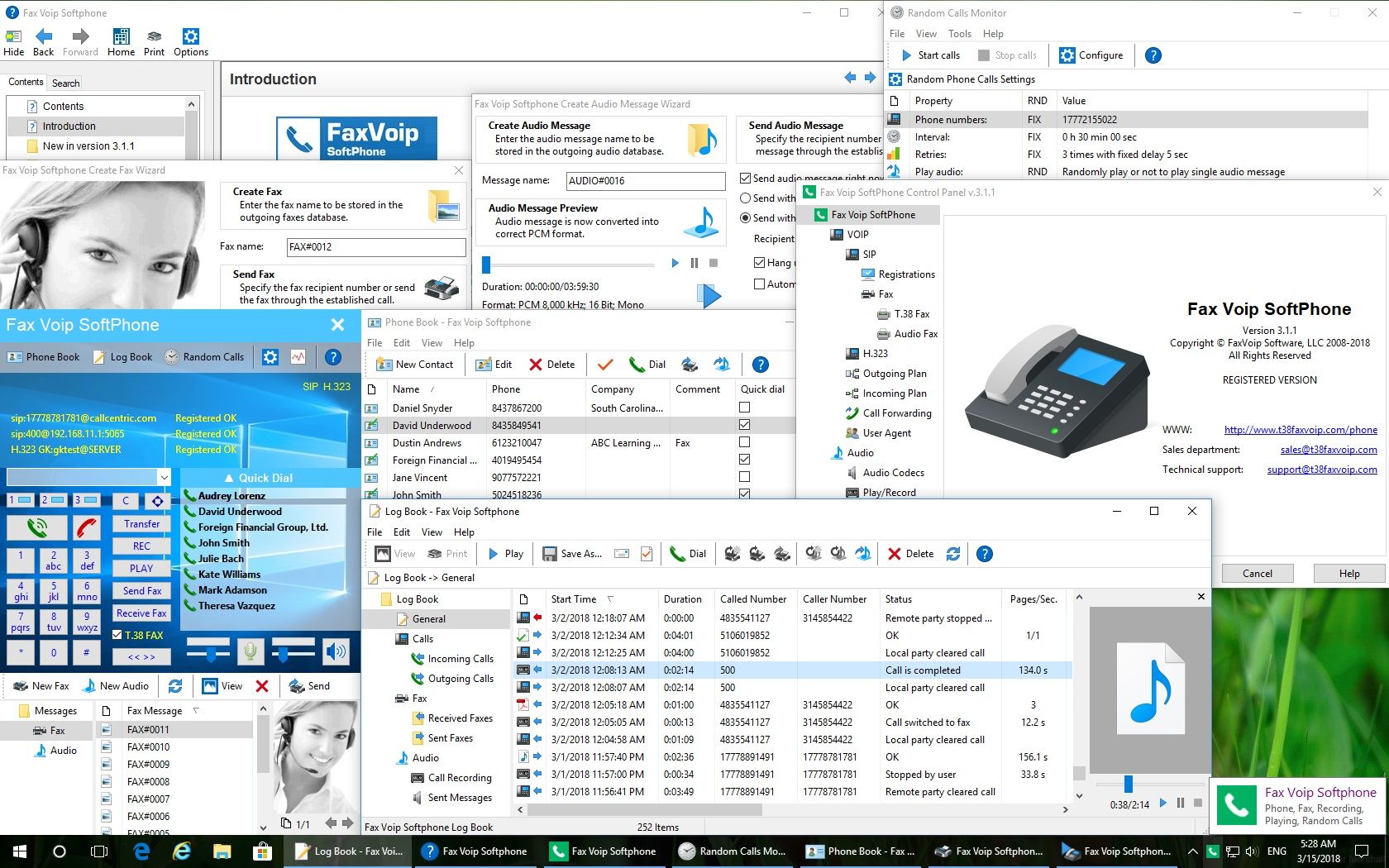
Task: Click Send Fax button on softphone
Action: (x=142, y=591)
